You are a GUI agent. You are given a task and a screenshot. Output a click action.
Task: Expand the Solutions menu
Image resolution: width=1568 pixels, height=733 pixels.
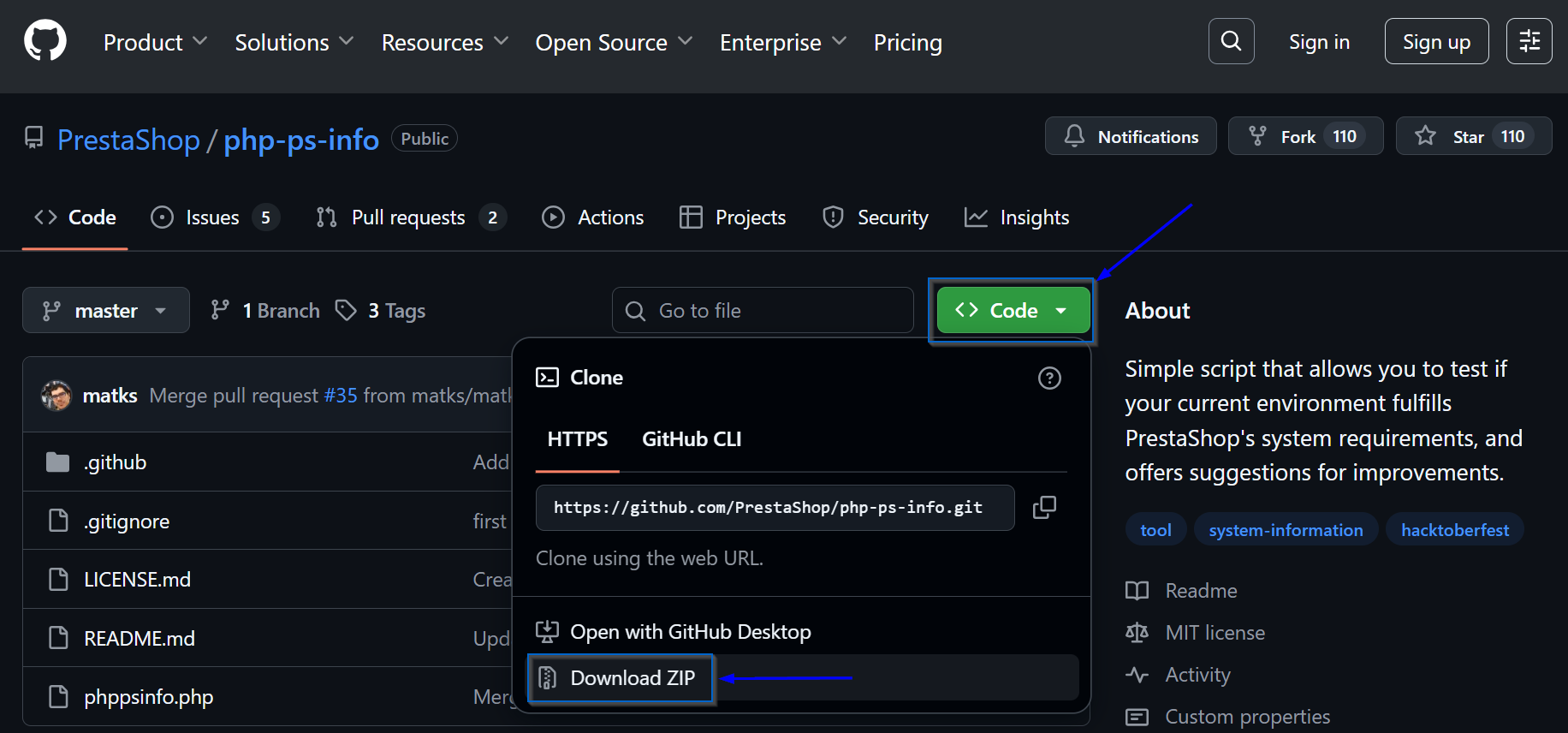294,43
